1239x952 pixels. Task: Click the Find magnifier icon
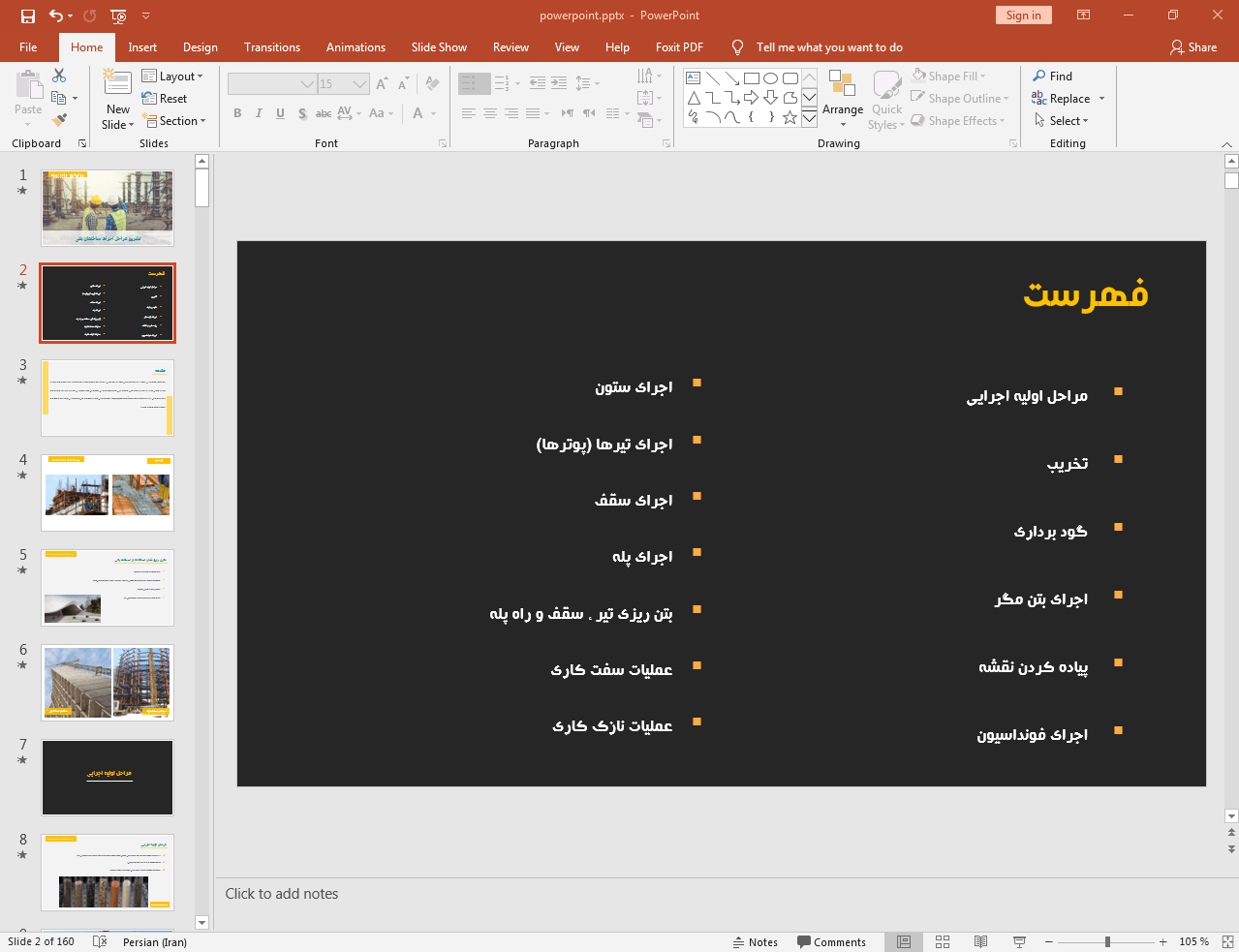[x=1039, y=76]
